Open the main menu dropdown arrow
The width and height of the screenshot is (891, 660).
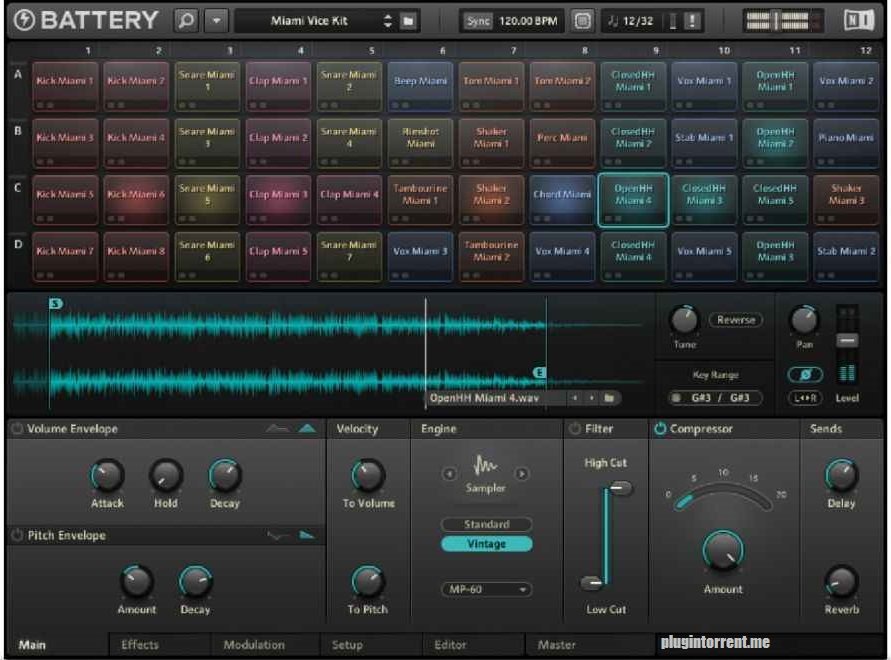point(216,21)
